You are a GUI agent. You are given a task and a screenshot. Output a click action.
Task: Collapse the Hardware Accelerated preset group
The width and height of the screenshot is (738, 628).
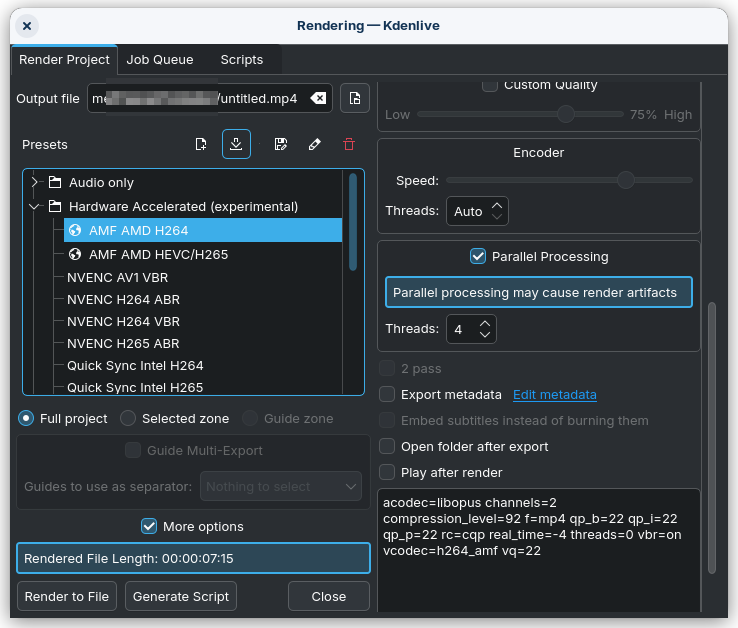pos(34,206)
